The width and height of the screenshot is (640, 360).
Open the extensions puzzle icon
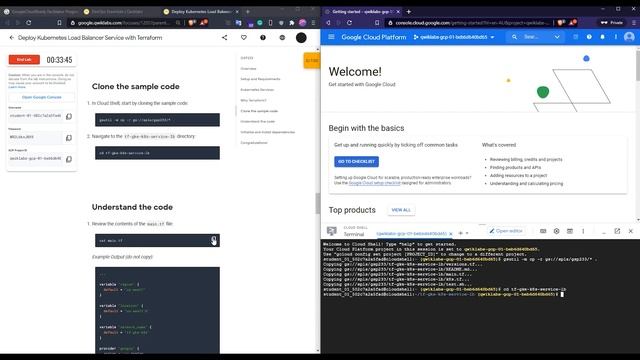point(291,23)
